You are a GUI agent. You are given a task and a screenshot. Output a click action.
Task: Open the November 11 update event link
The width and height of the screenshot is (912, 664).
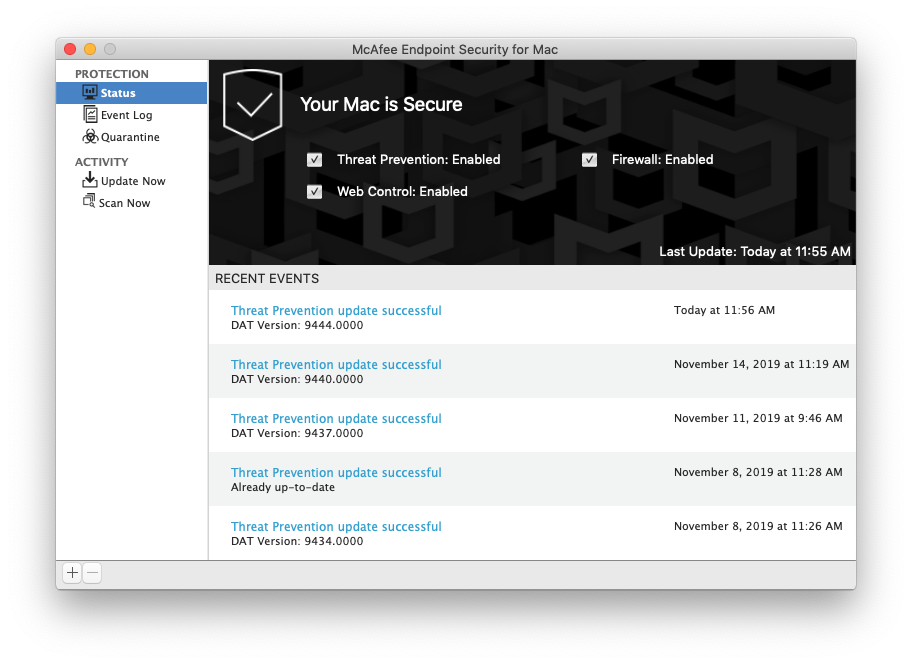tap(336, 419)
